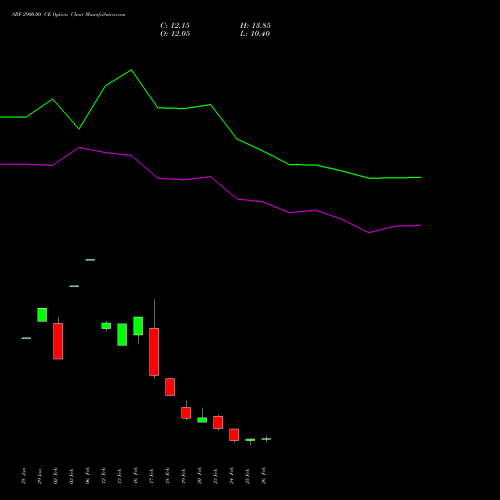Click the tall red candlestick with long upper wick
500x500 pixels.
click(154, 352)
